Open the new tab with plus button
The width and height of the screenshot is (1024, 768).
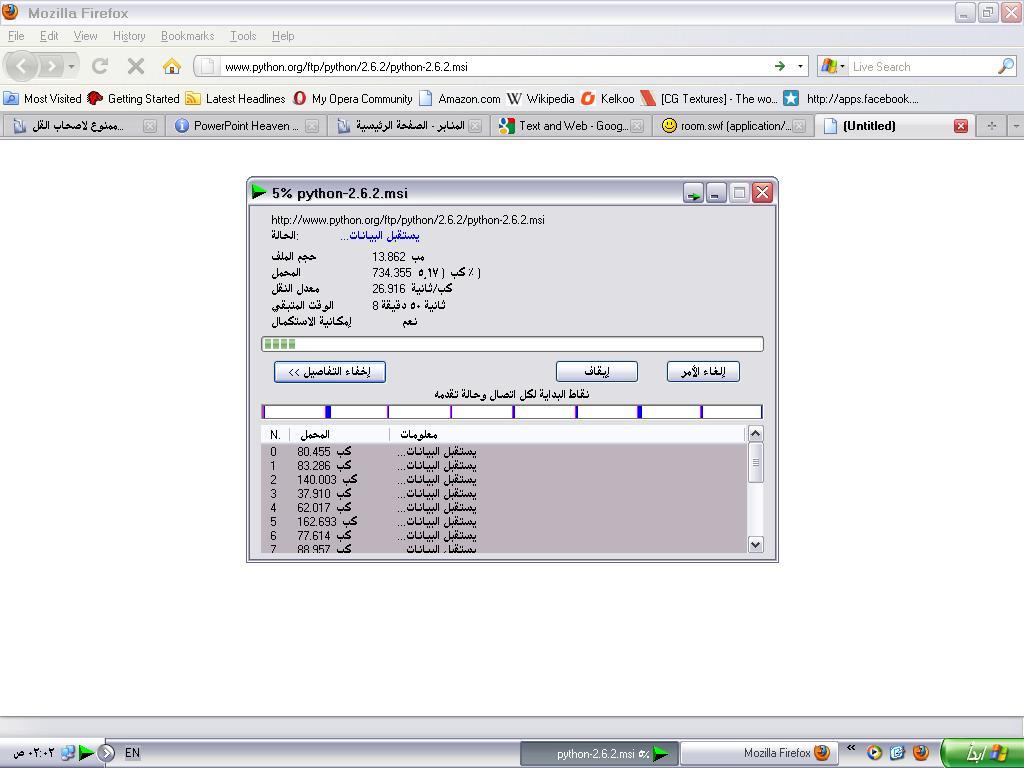991,126
